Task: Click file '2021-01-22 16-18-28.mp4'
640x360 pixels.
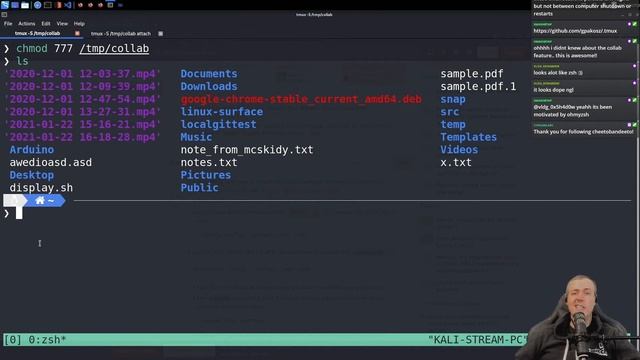Action: tap(82, 137)
